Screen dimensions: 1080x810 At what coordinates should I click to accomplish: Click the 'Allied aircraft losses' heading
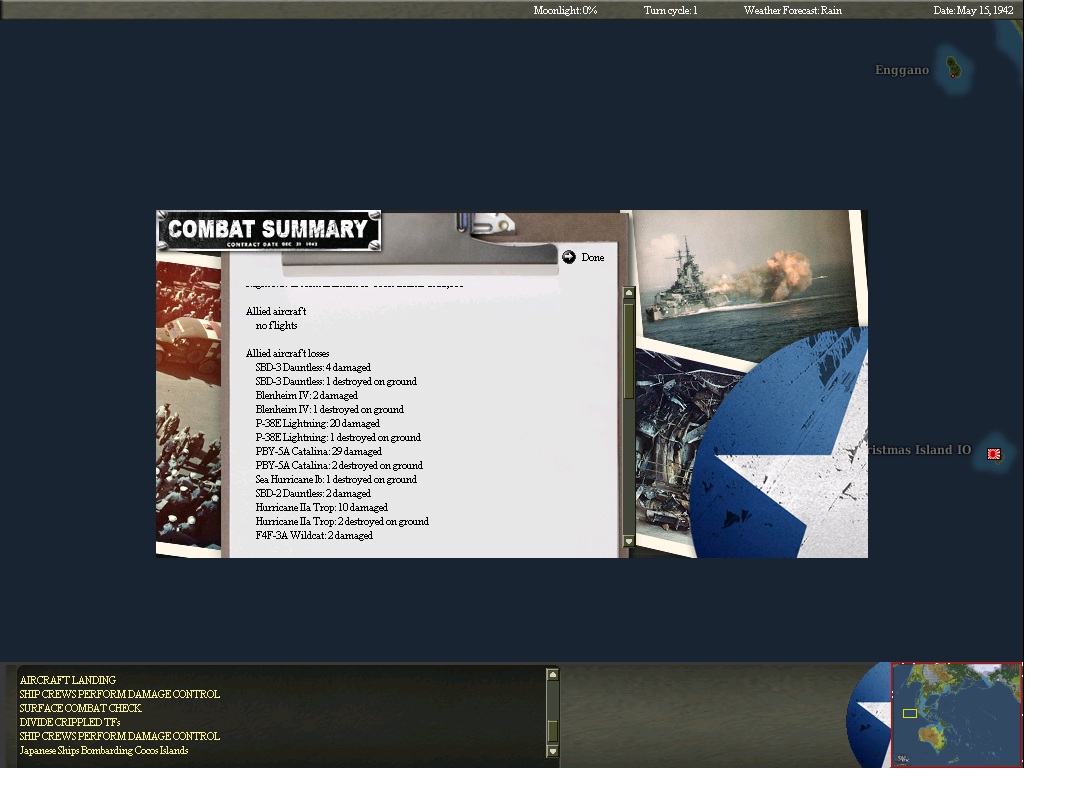[287, 353]
